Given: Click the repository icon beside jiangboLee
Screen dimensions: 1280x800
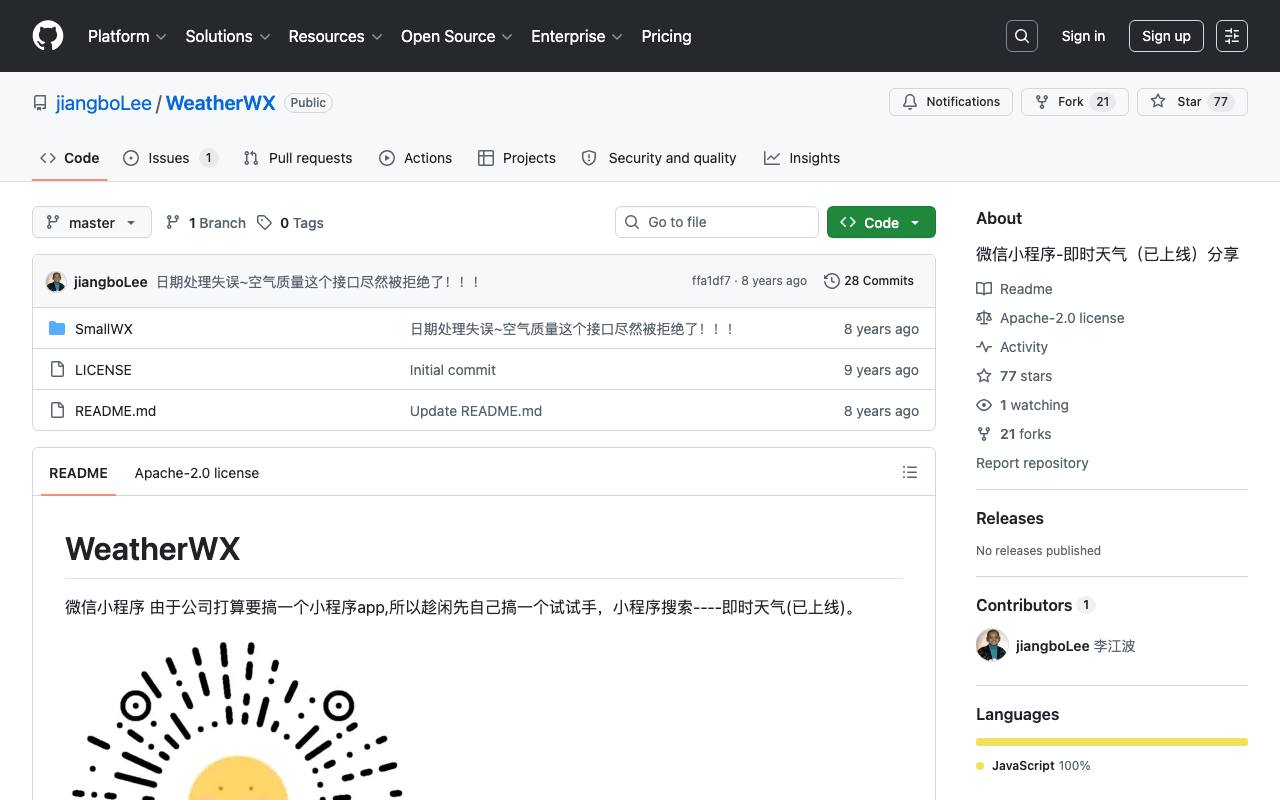Looking at the screenshot, I should point(40,103).
